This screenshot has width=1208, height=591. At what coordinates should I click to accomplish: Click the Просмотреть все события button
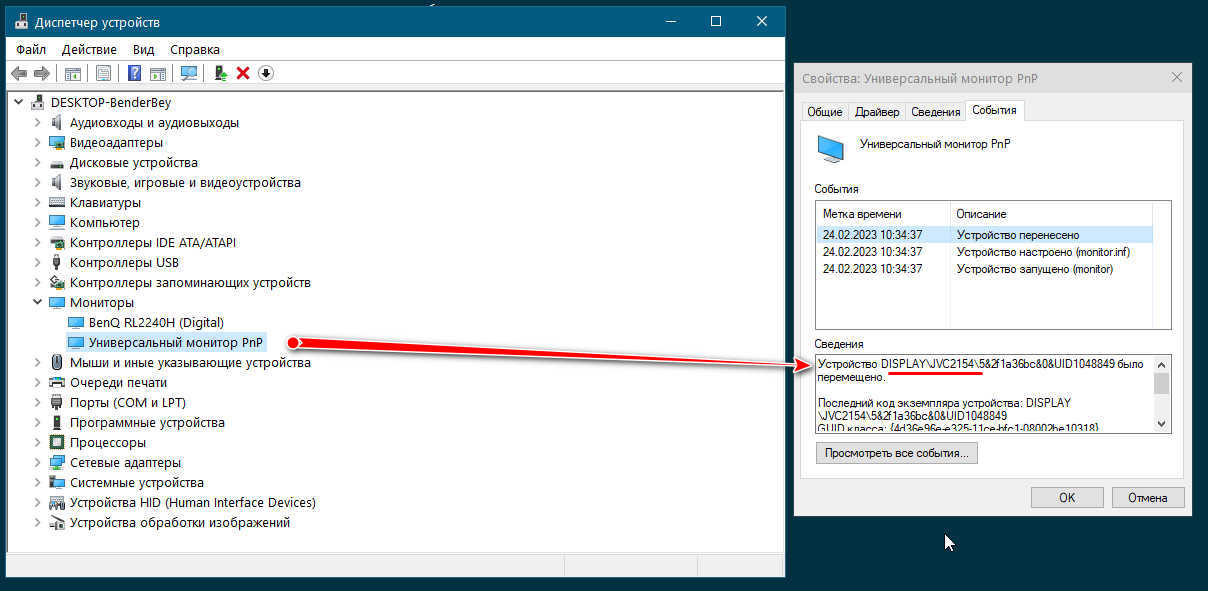897,453
